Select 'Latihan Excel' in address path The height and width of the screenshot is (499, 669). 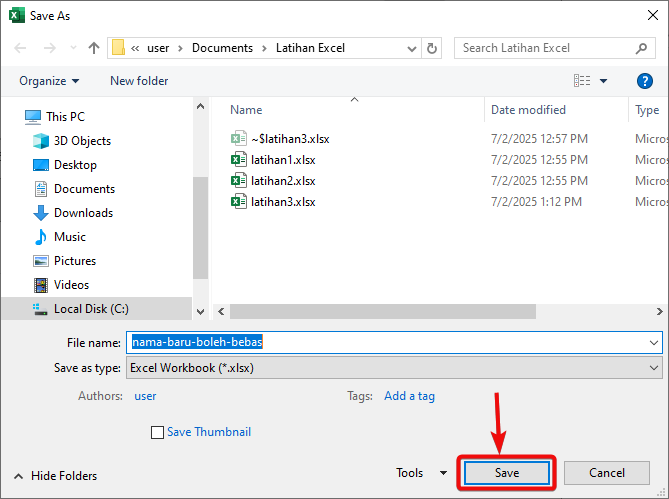point(310,48)
